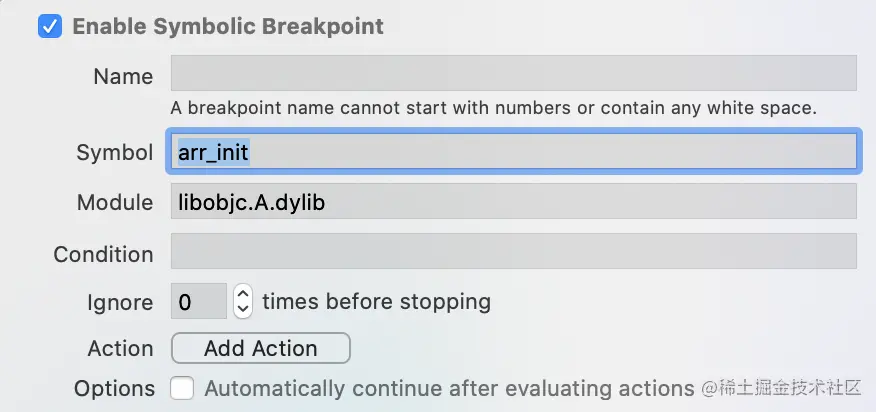
Task: Click the Condition label
Action: pyautogui.click(x=103, y=254)
